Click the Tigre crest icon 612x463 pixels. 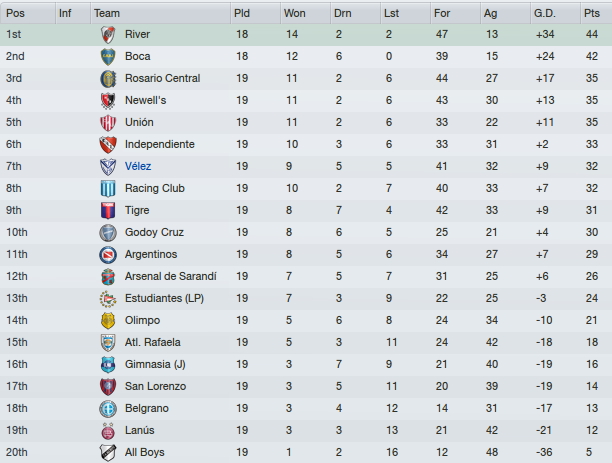coord(108,210)
